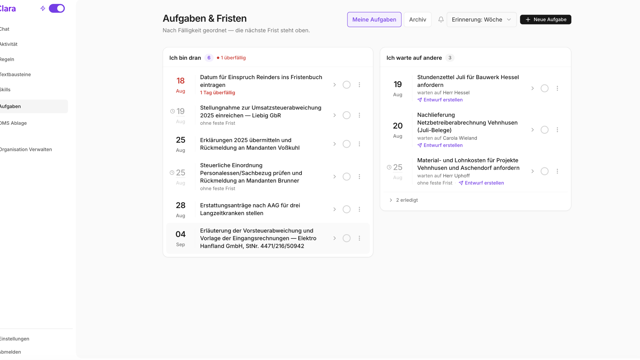Open task Erstattungsanträge nach AAG
This screenshot has width=640, height=360.
(250, 209)
